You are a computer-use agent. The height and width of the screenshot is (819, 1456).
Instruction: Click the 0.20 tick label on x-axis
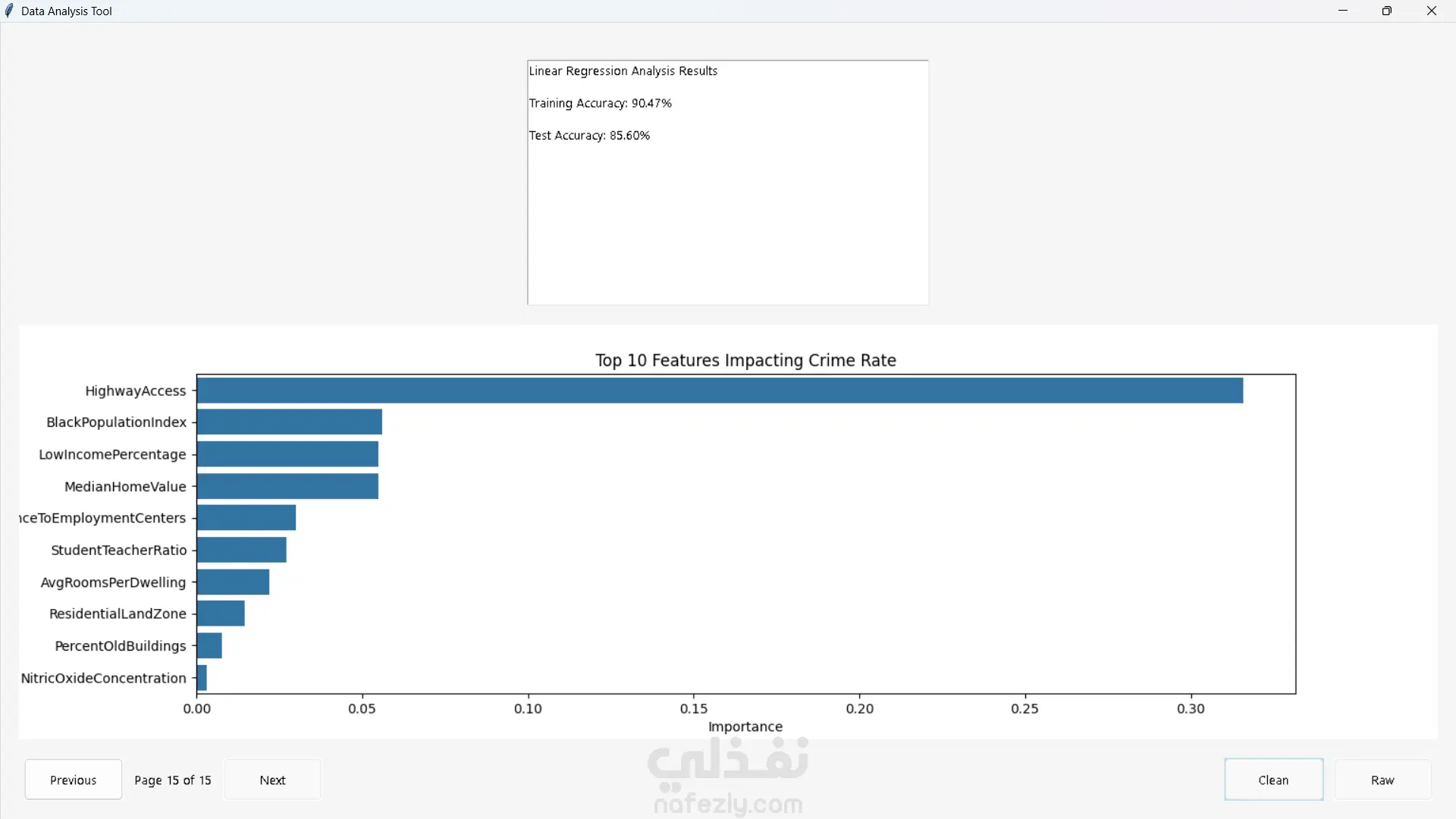point(860,708)
